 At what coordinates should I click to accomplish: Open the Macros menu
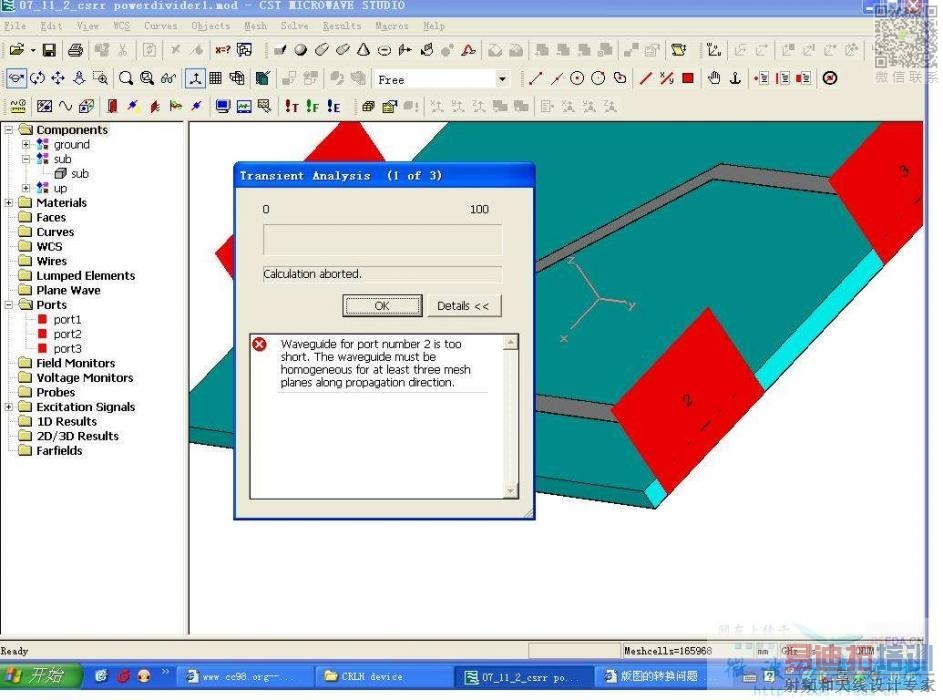(x=392, y=26)
